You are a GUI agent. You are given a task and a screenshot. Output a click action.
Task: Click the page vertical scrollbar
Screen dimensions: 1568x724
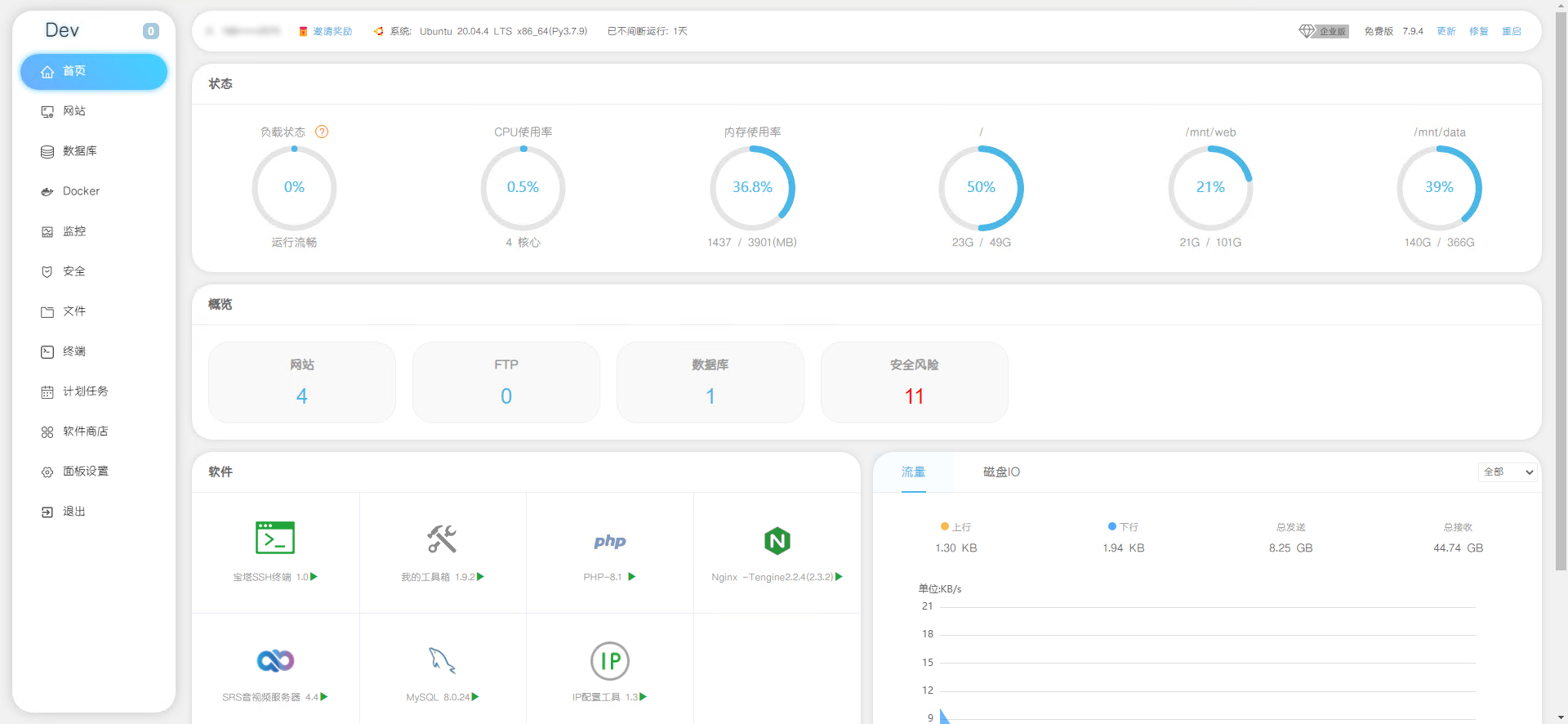click(x=1561, y=286)
